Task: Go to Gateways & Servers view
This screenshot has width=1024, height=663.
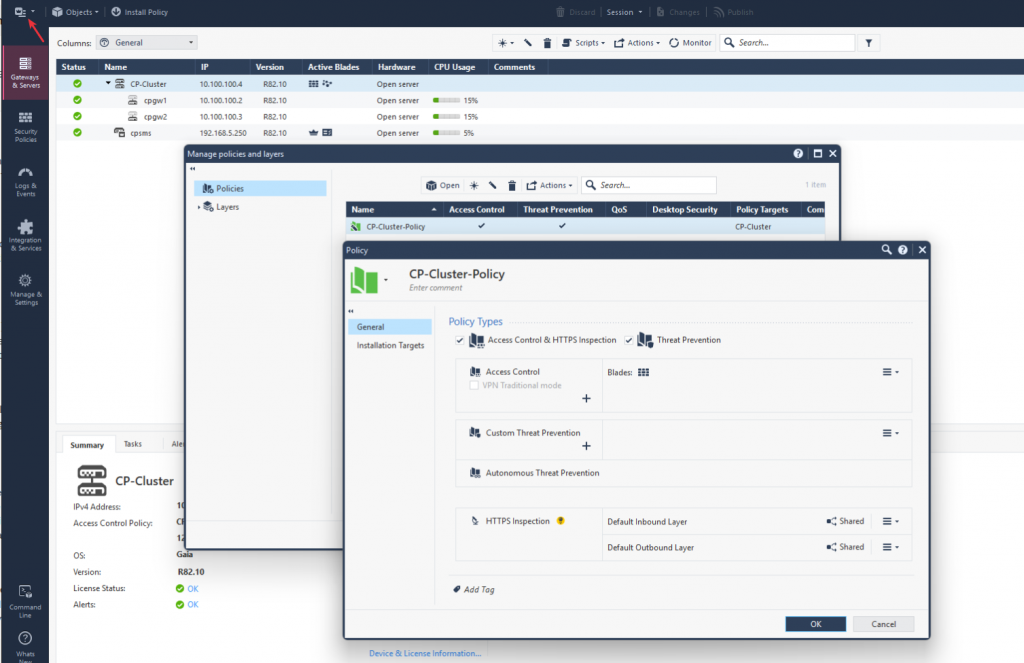Action: [x=25, y=72]
